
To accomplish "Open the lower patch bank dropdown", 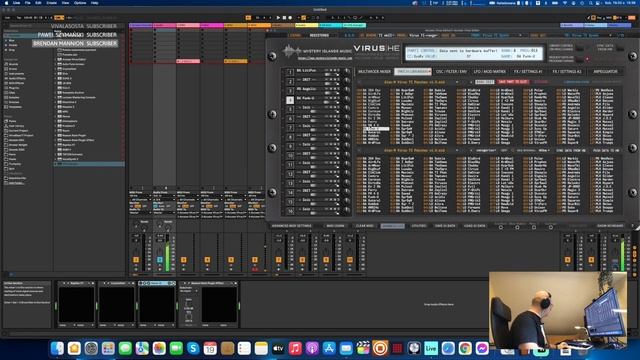I will pos(414,150).
